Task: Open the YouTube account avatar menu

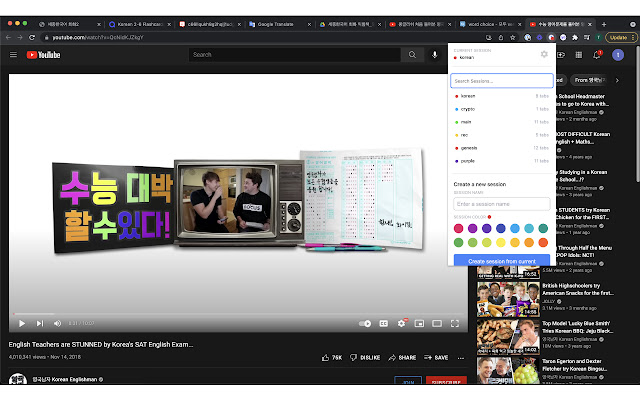Action: coord(618,55)
